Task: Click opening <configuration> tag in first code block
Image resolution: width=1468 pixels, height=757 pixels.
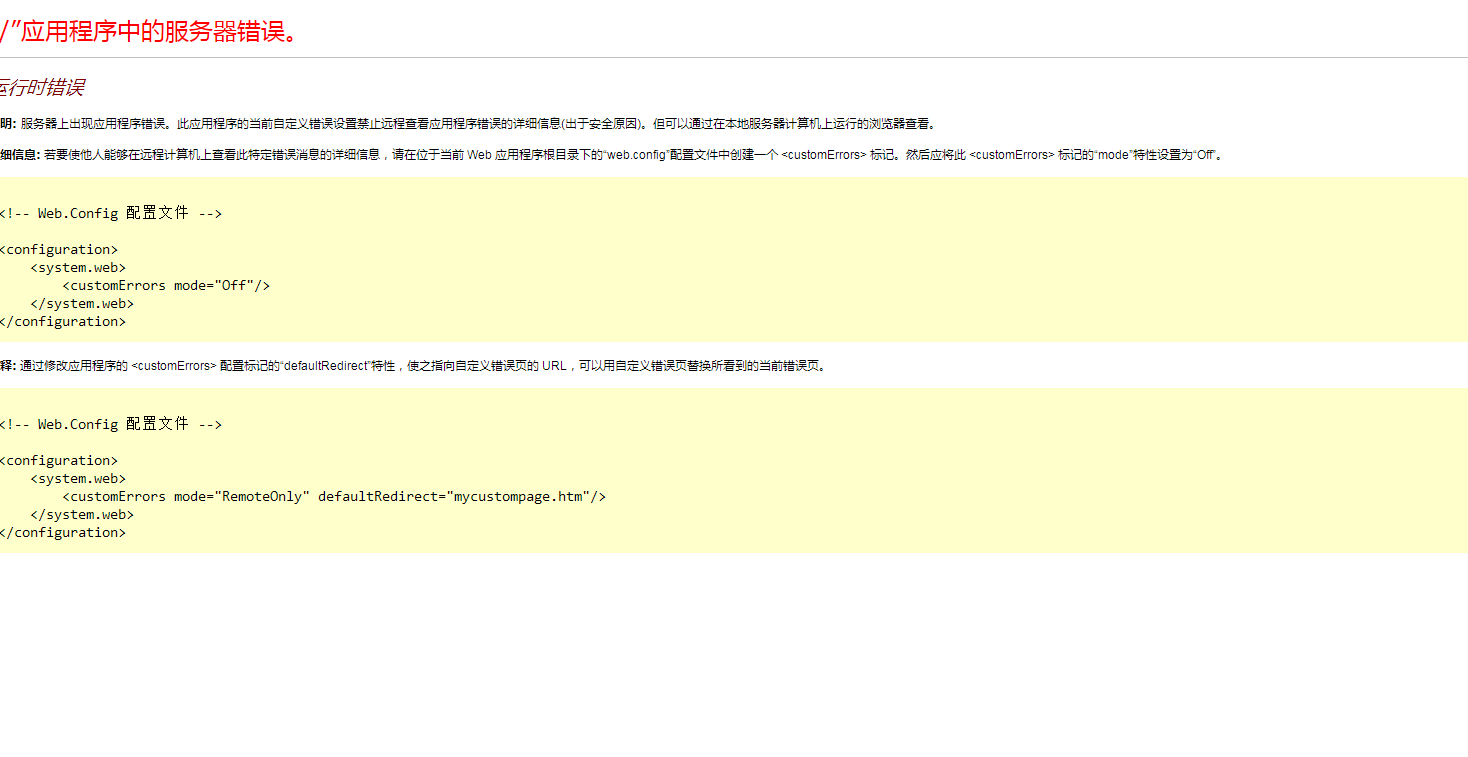Action: [60, 249]
